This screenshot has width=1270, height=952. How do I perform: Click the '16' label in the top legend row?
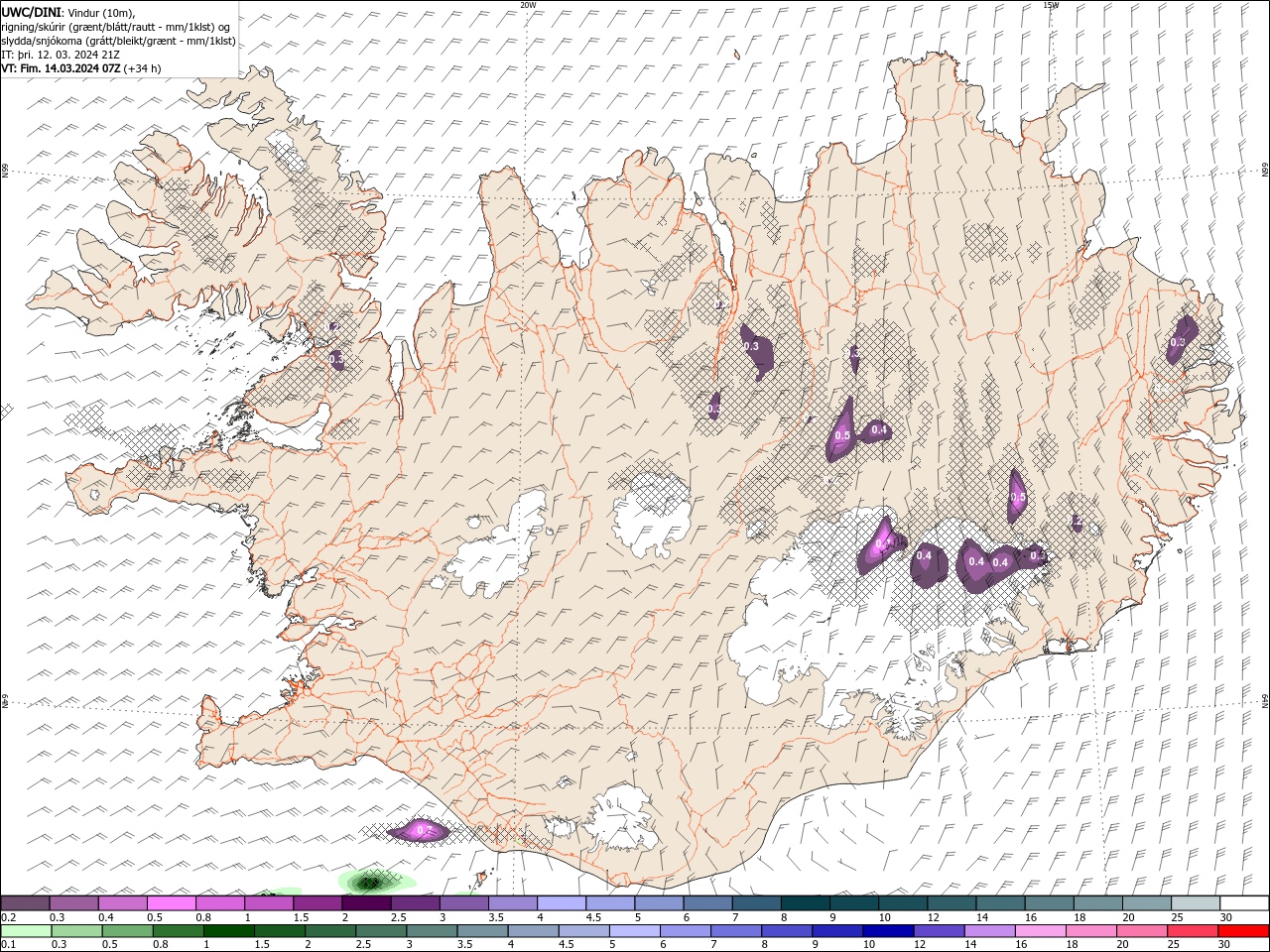tap(1032, 917)
